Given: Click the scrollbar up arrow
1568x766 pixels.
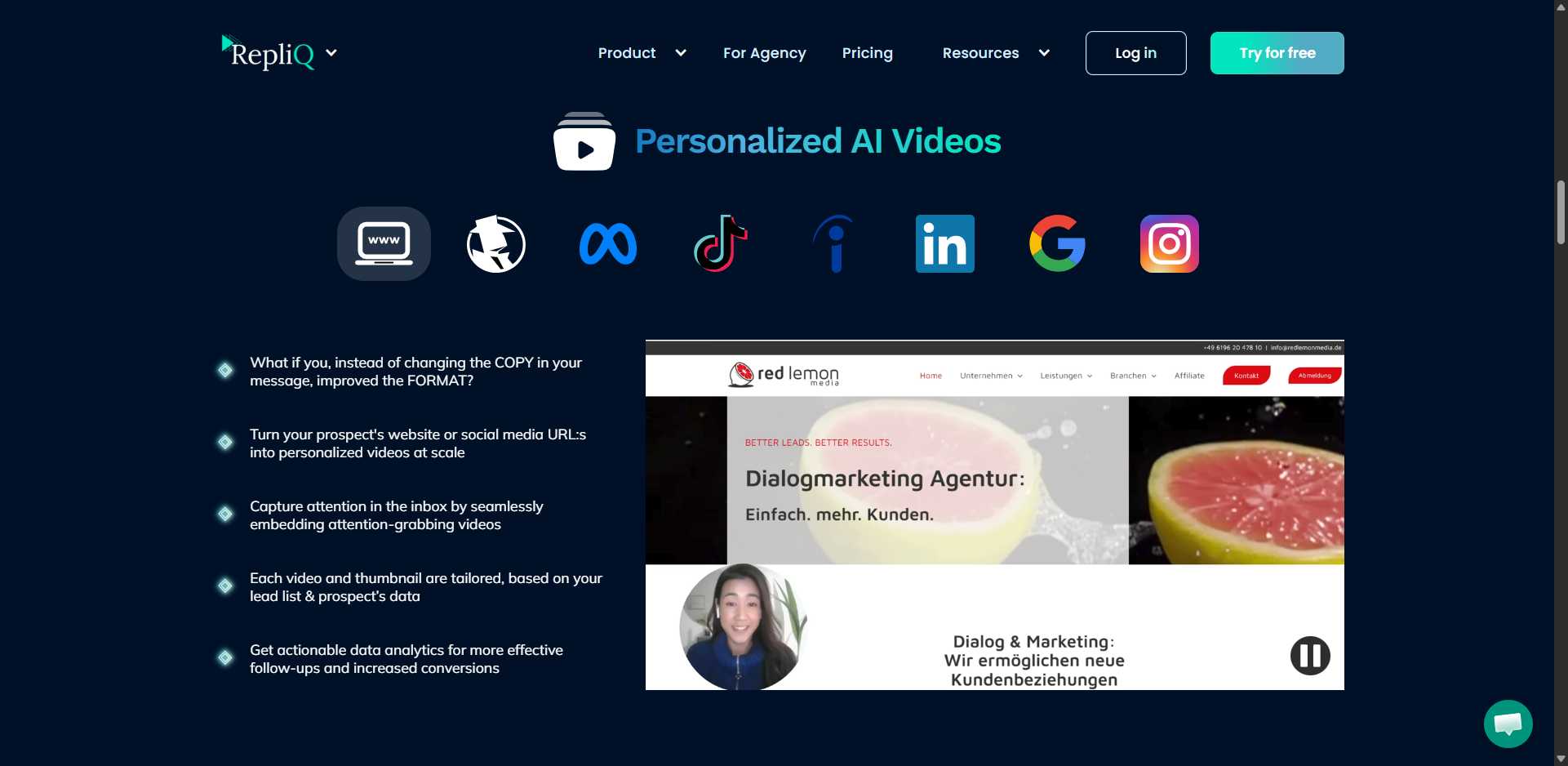Looking at the screenshot, I should click(x=1561, y=7).
